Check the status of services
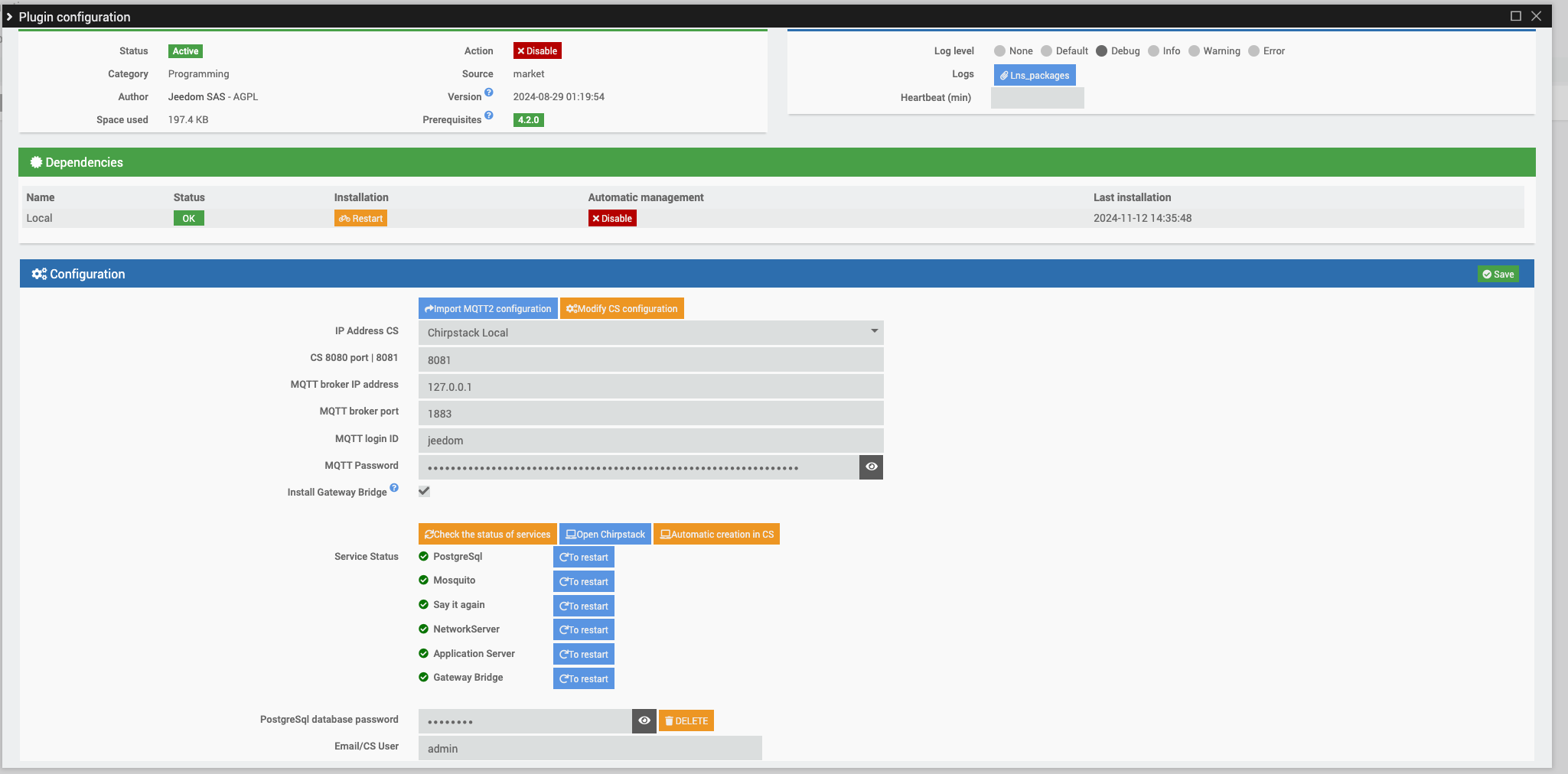The width and height of the screenshot is (1568, 774). pyautogui.click(x=487, y=535)
